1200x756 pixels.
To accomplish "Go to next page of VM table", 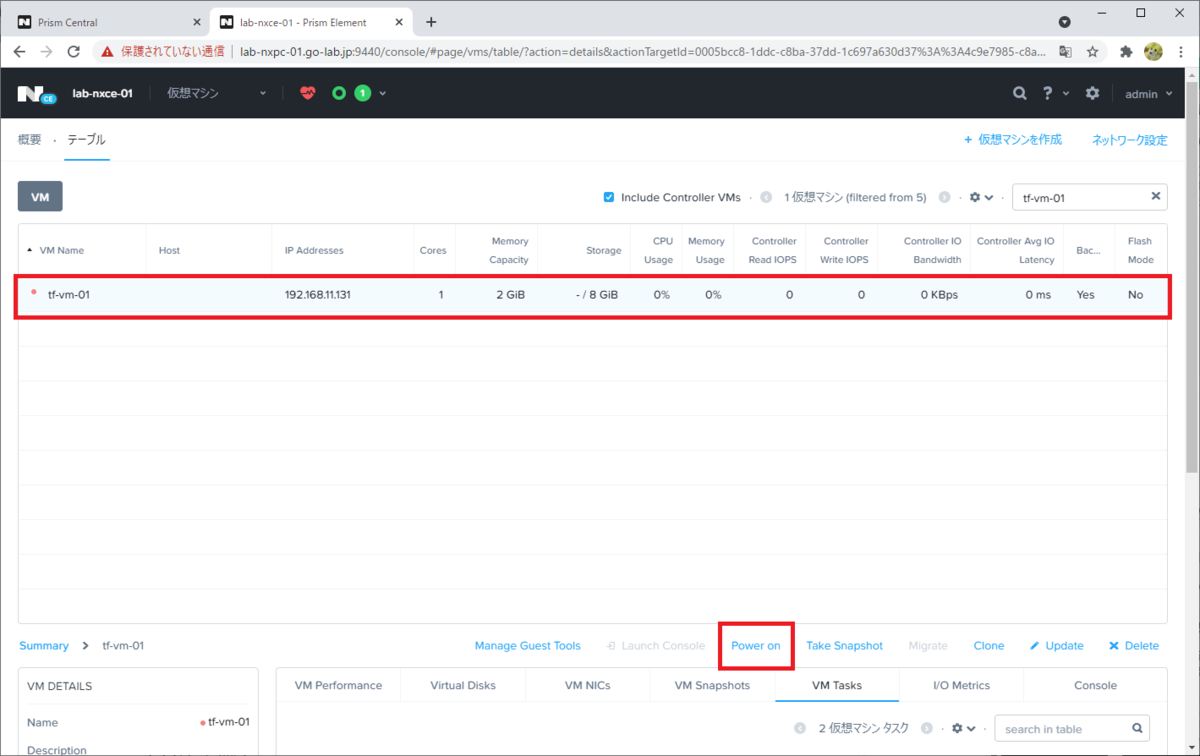I will click(x=944, y=197).
